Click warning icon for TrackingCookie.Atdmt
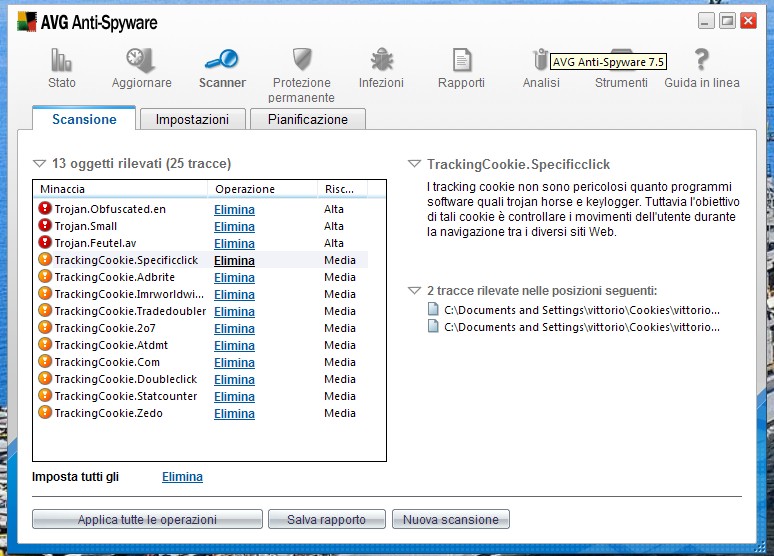This screenshot has width=774, height=556. coord(45,344)
